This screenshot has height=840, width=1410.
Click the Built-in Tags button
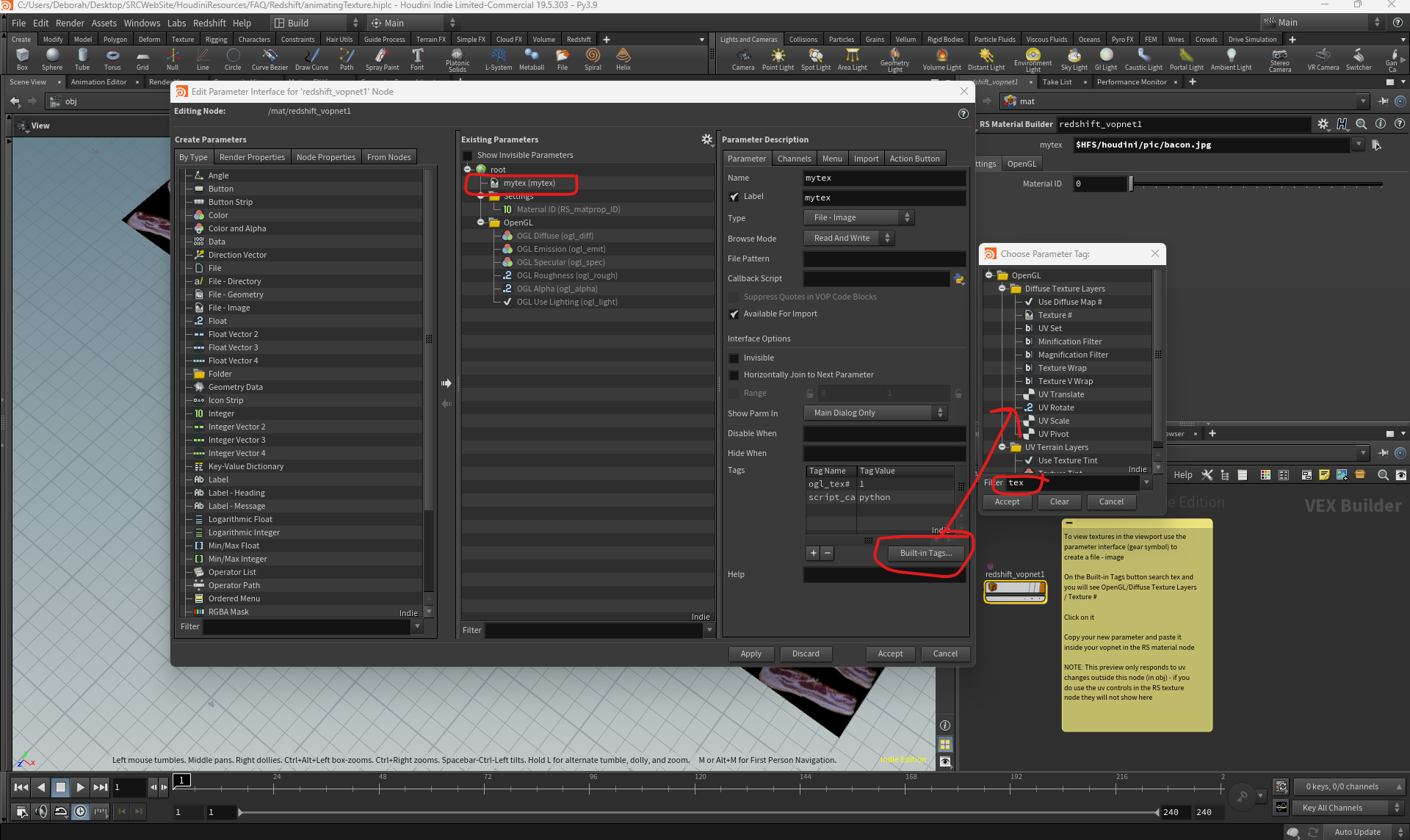tap(925, 553)
